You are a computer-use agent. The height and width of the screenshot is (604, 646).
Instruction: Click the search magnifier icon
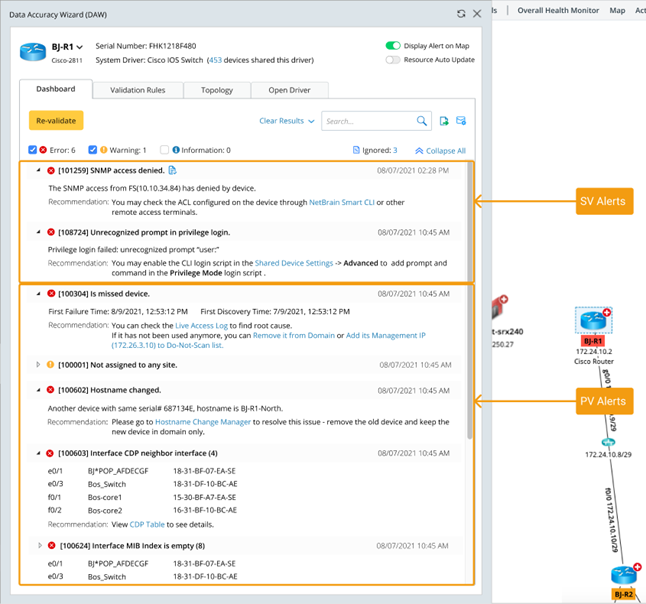point(423,121)
